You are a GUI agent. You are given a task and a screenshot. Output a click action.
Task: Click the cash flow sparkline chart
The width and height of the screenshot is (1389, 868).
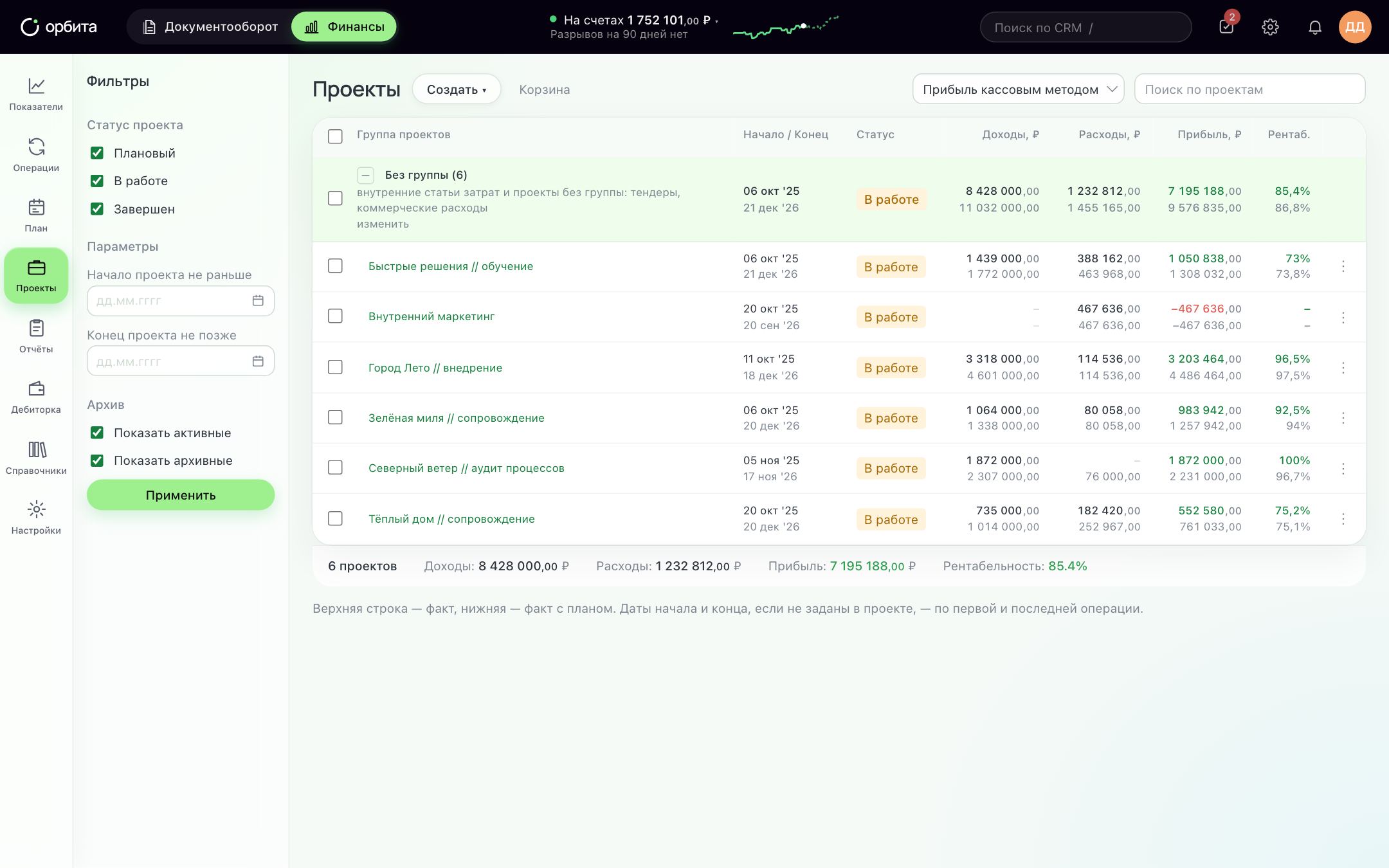tap(786, 28)
